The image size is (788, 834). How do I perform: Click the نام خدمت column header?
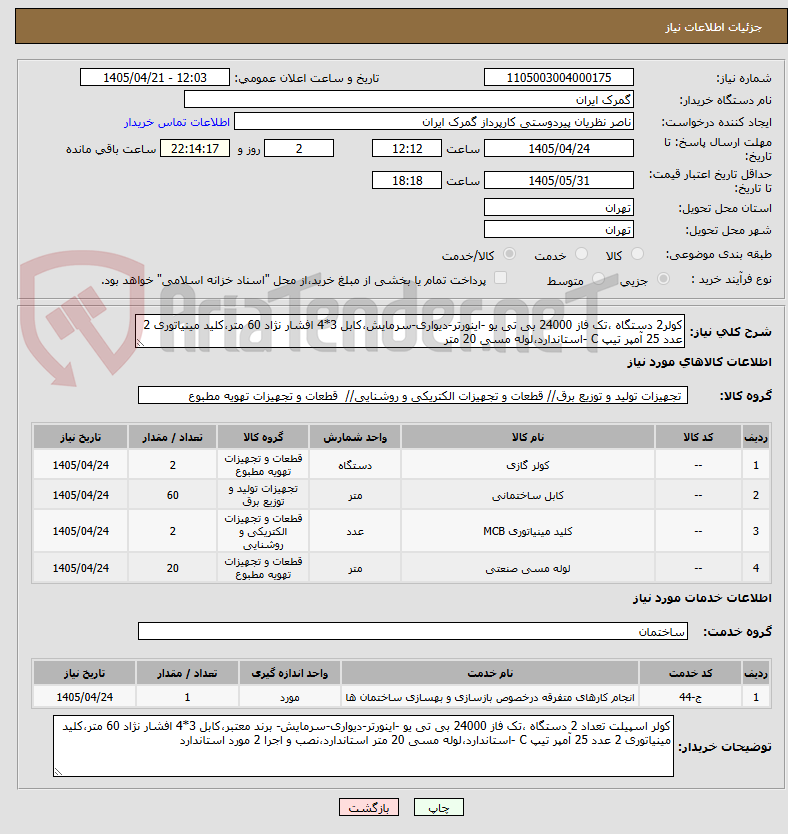click(x=490, y=673)
